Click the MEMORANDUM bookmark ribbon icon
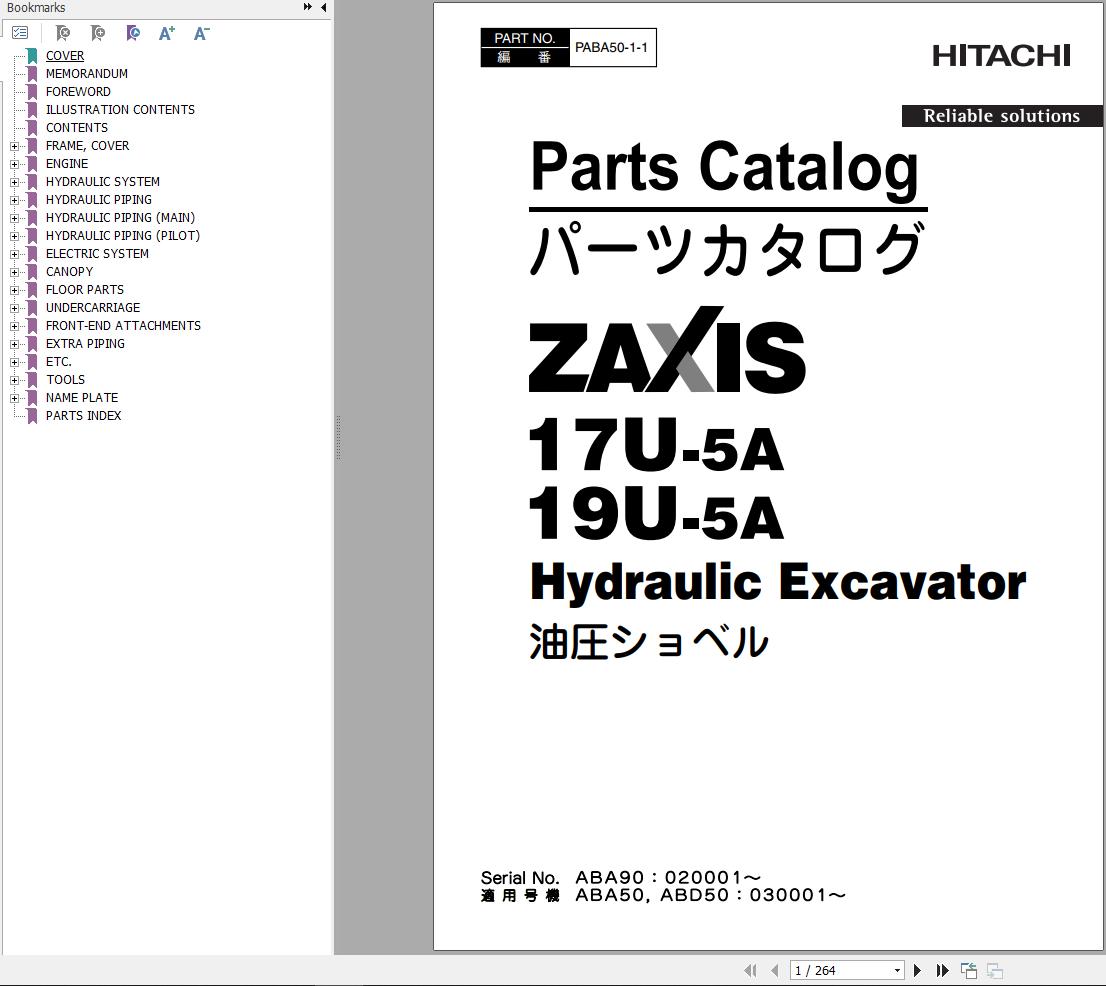1106x986 pixels. pyautogui.click(x=32, y=73)
